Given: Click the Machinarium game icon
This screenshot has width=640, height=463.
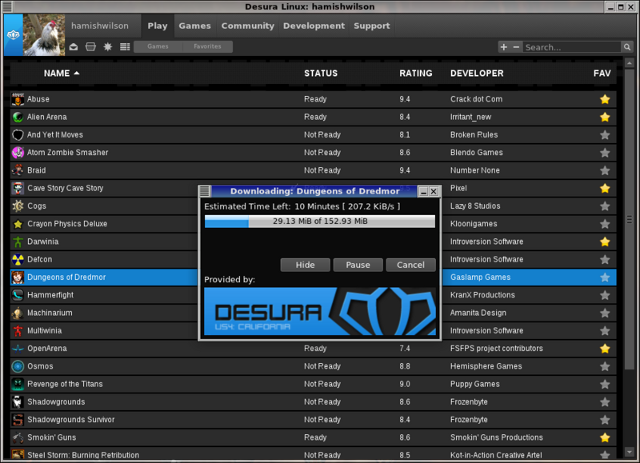Looking at the screenshot, I should click(x=18, y=313).
